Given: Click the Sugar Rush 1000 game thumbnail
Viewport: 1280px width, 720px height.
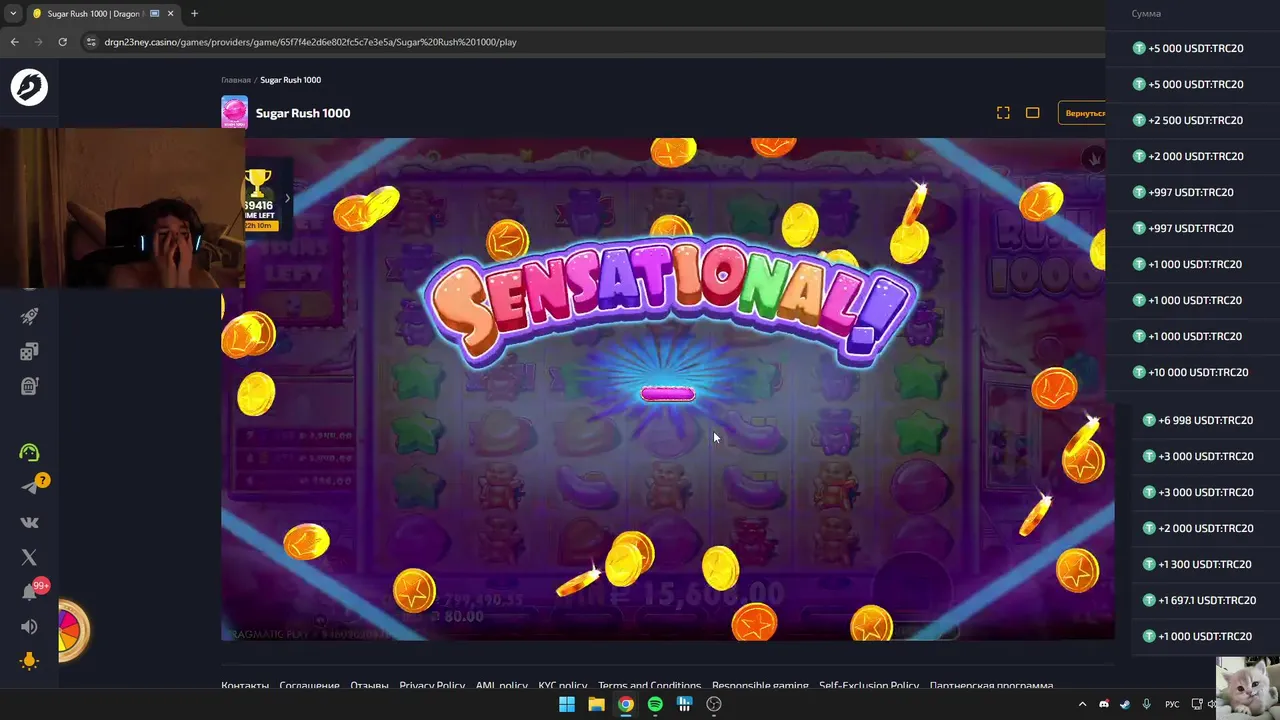Looking at the screenshot, I should coord(234,113).
